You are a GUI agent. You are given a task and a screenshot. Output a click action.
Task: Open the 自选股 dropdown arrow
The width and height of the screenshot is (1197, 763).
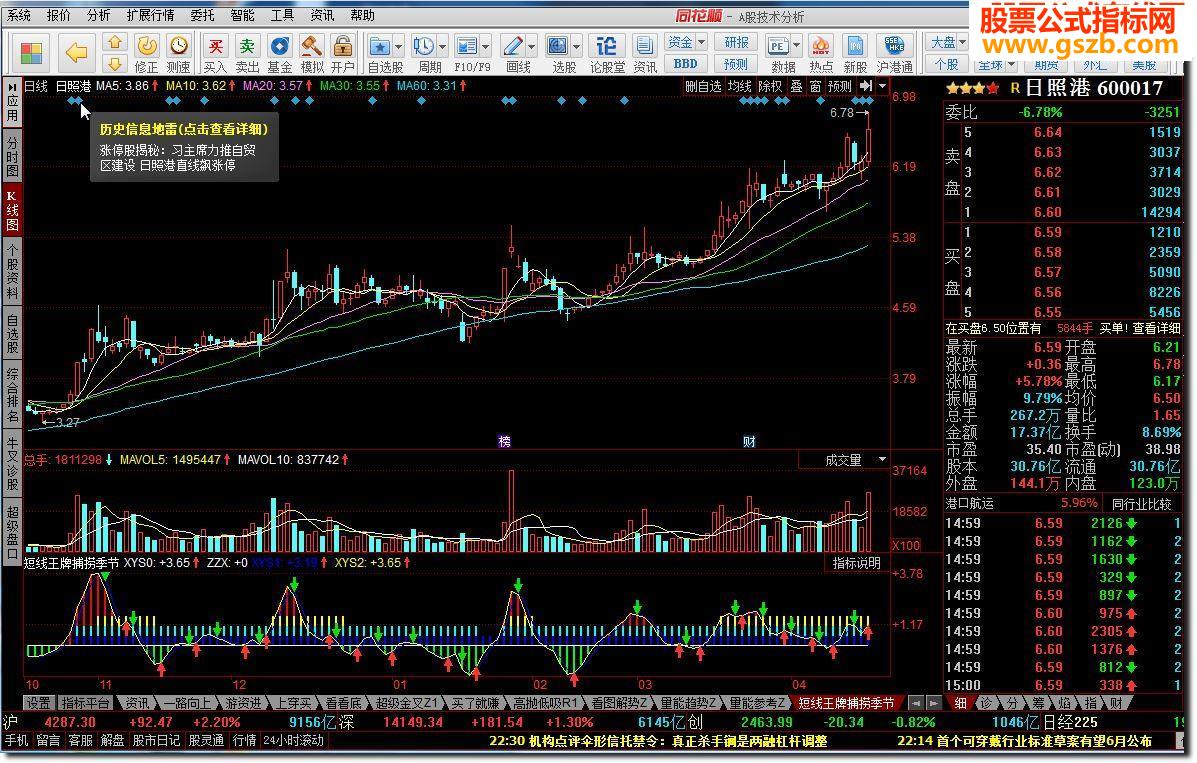point(398,47)
